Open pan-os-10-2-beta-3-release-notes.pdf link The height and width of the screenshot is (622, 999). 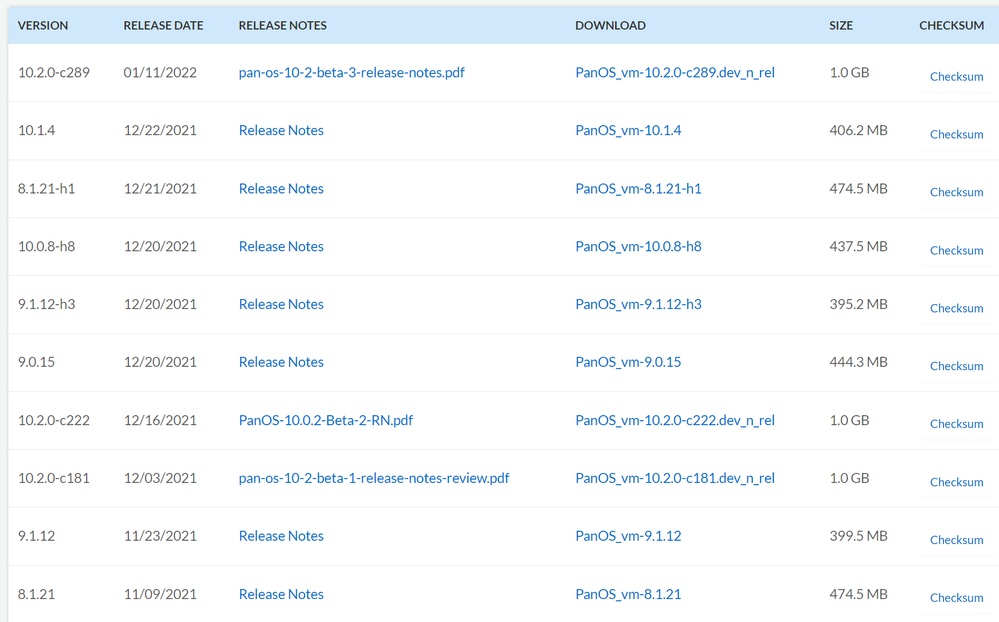tap(351, 73)
